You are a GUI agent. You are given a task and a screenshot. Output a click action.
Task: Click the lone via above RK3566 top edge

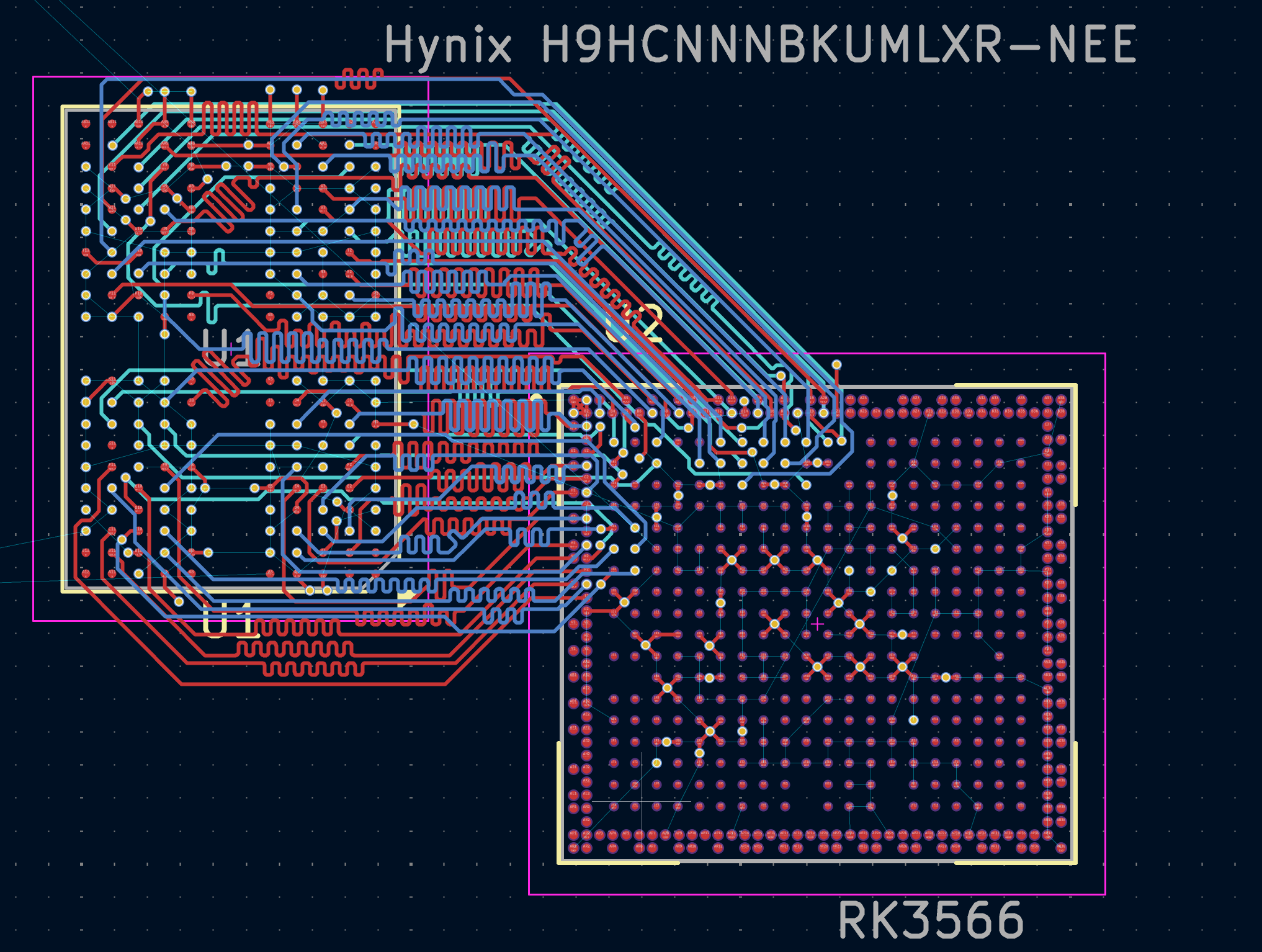[836, 365]
